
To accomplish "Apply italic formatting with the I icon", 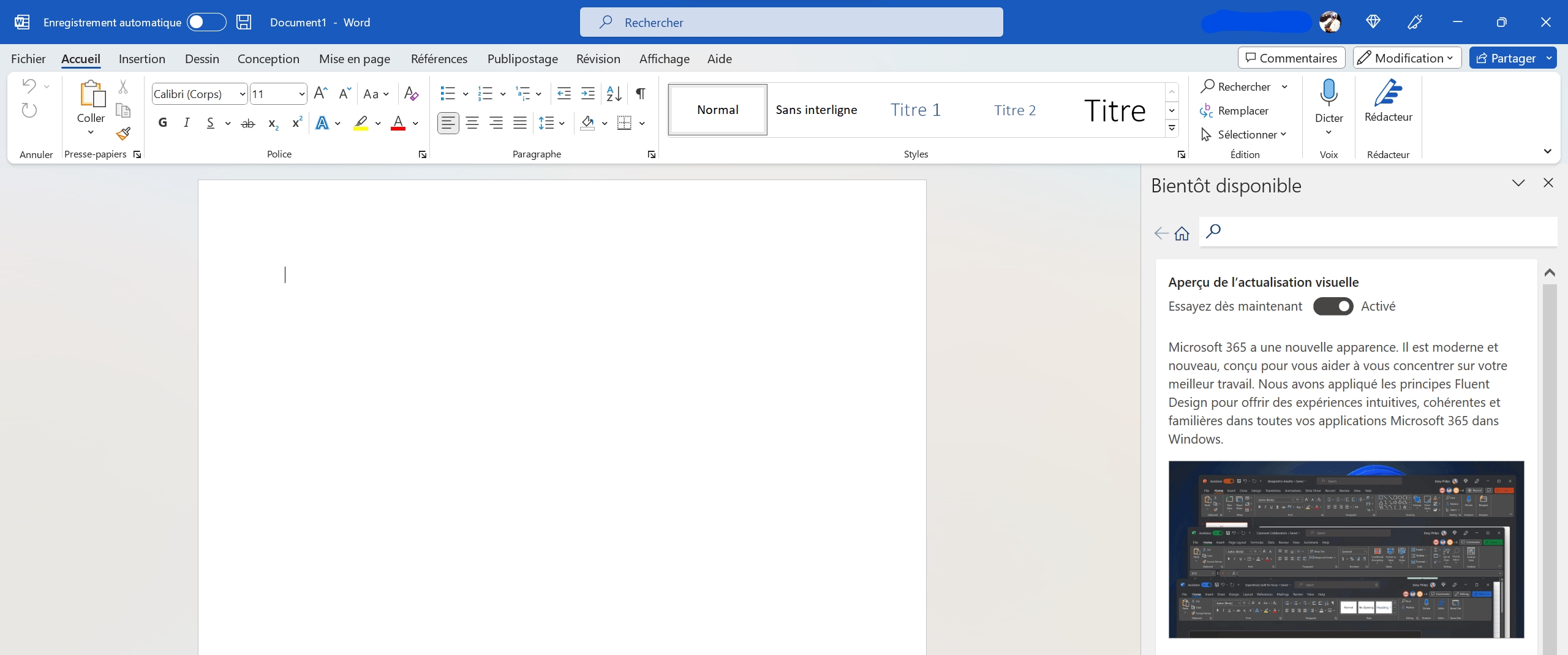I will coord(187,123).
